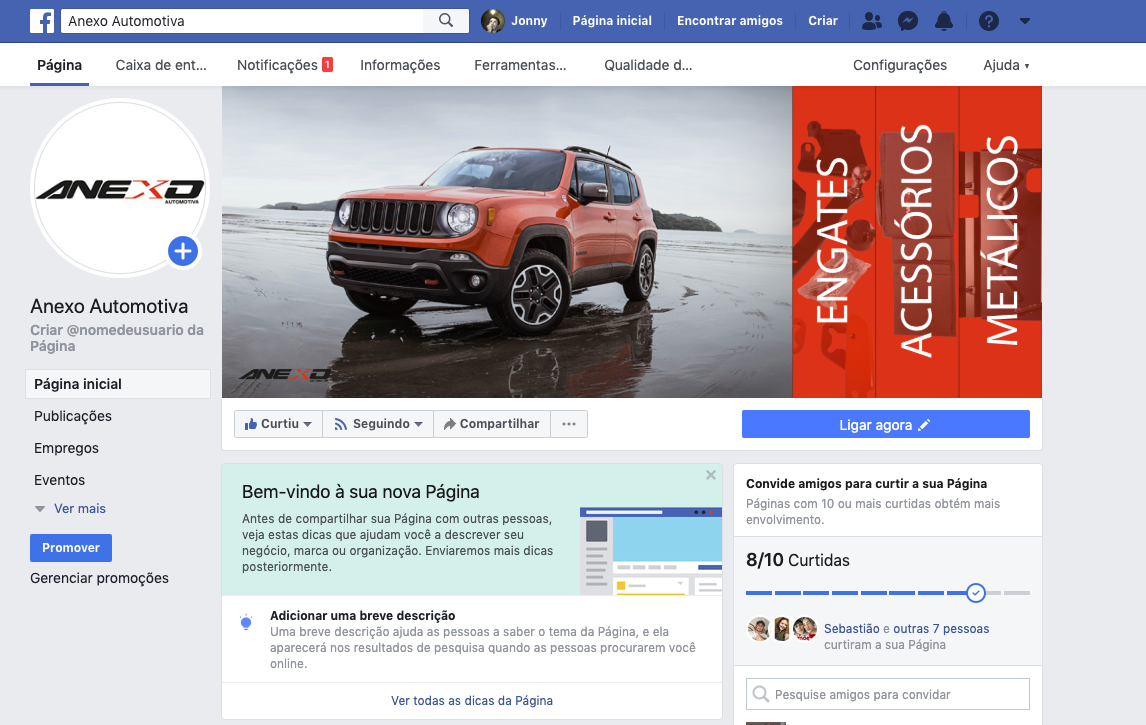Click outras 7 pessoas link

pyautogui.click(x=941, y=629)
